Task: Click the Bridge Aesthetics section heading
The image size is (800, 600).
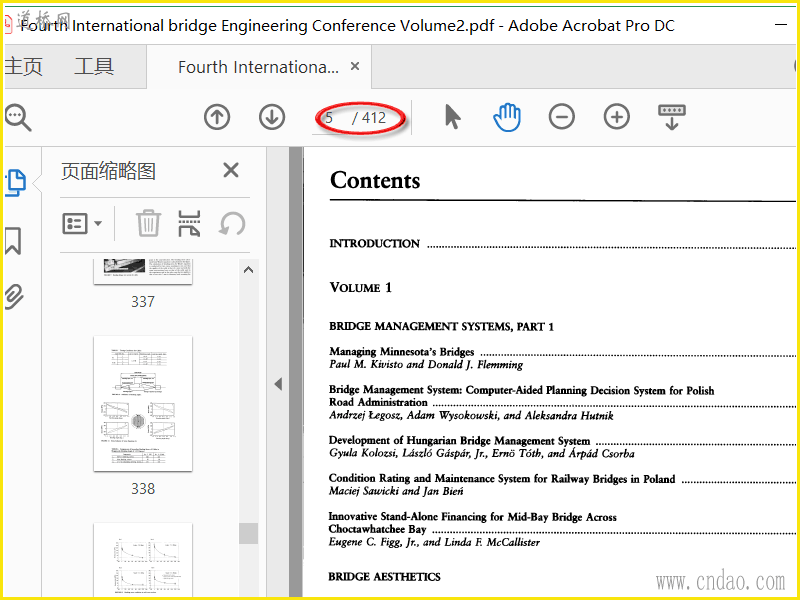Action: tap(384, 577)
